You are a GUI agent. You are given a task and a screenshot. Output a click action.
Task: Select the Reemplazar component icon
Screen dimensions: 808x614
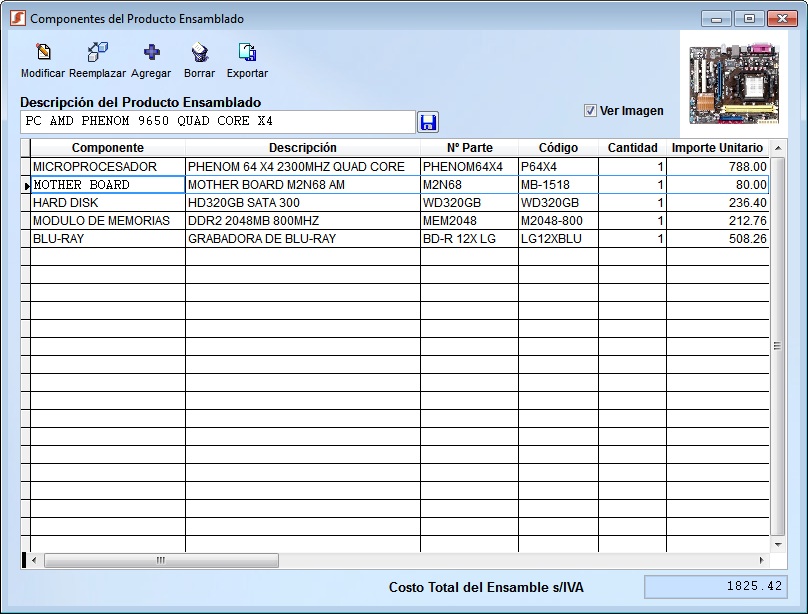point(97,53)
